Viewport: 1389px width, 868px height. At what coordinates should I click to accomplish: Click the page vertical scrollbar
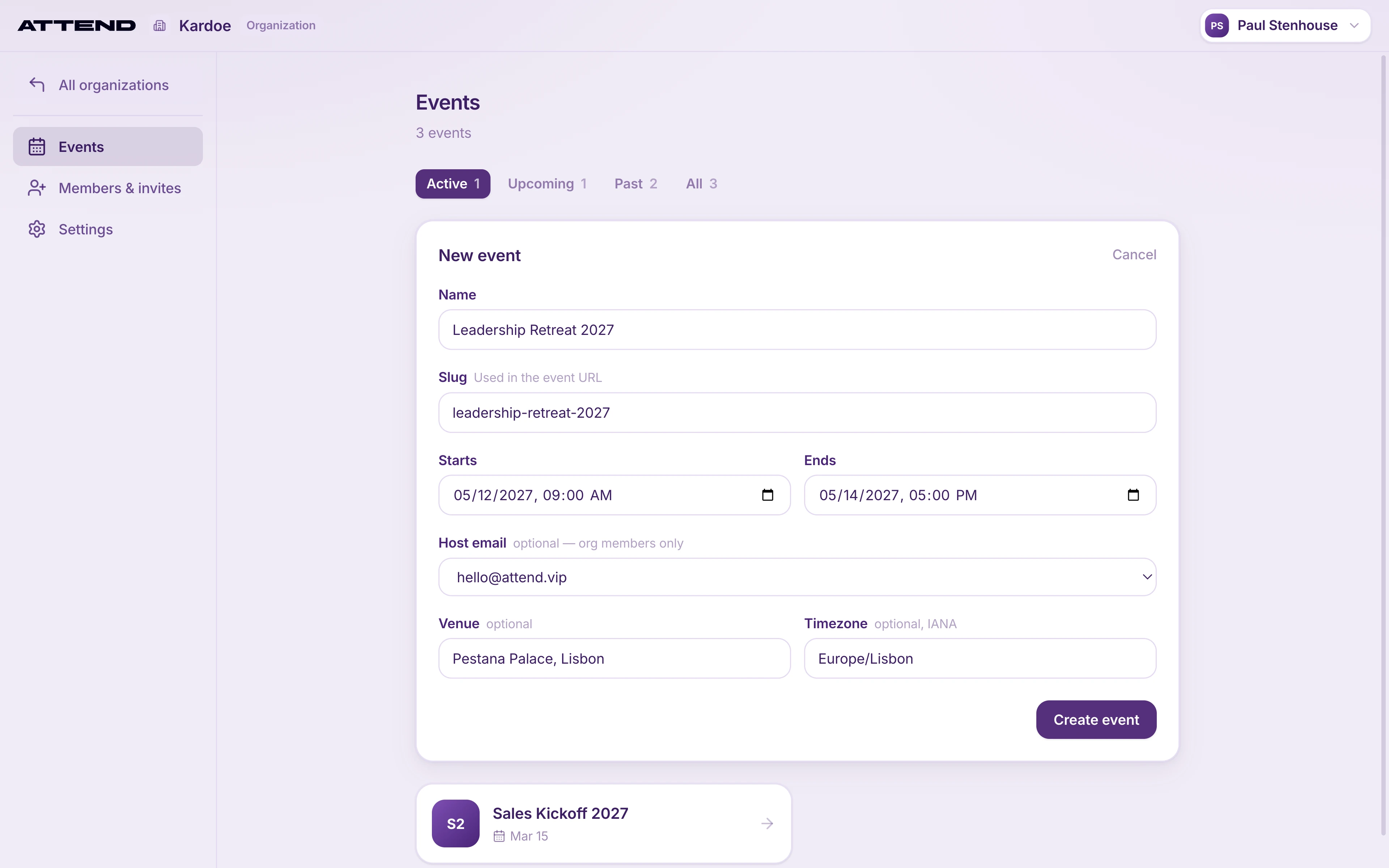[1383, 445]
